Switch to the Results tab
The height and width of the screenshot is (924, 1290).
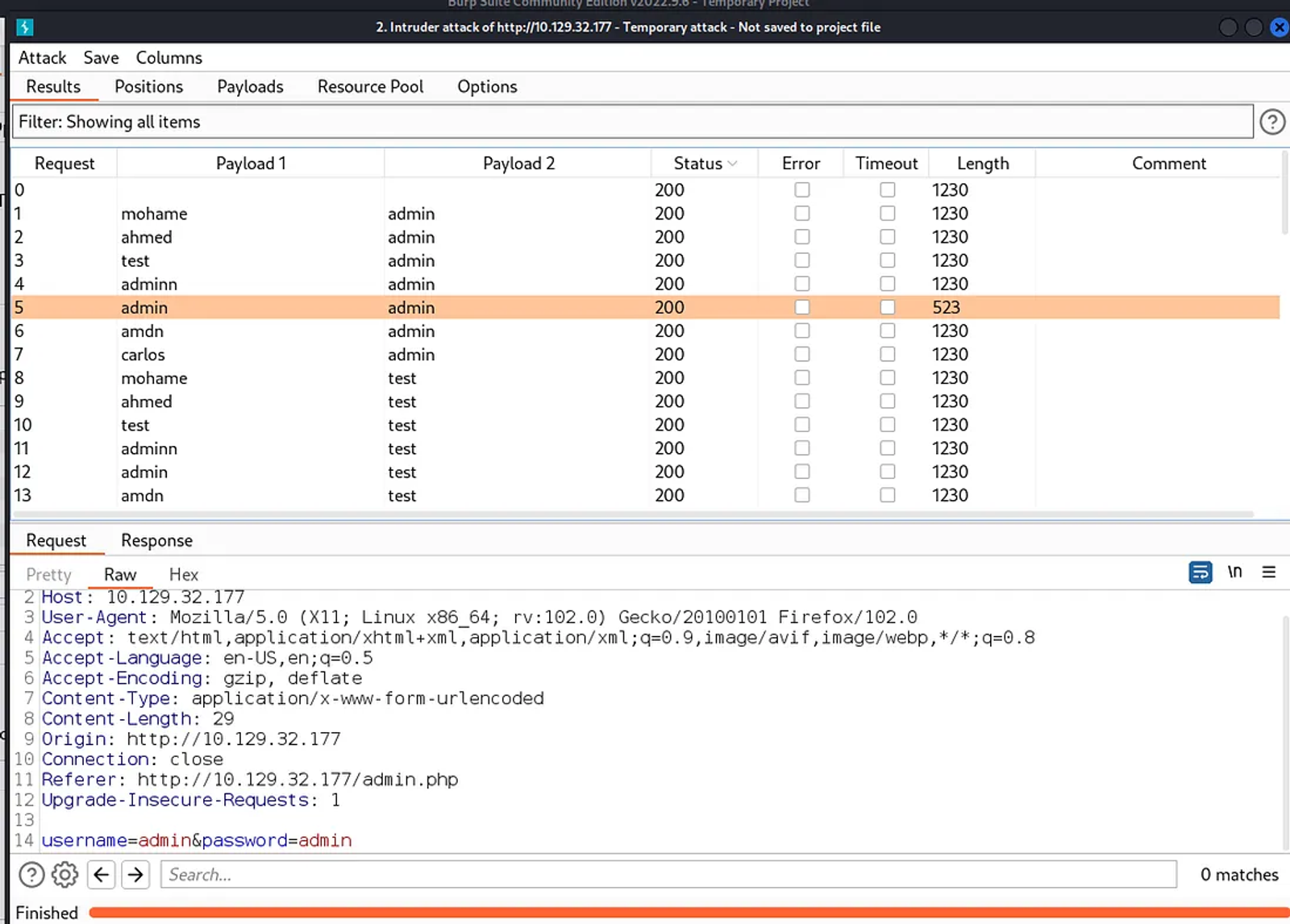pyautogui.click(x=53, y=87)
